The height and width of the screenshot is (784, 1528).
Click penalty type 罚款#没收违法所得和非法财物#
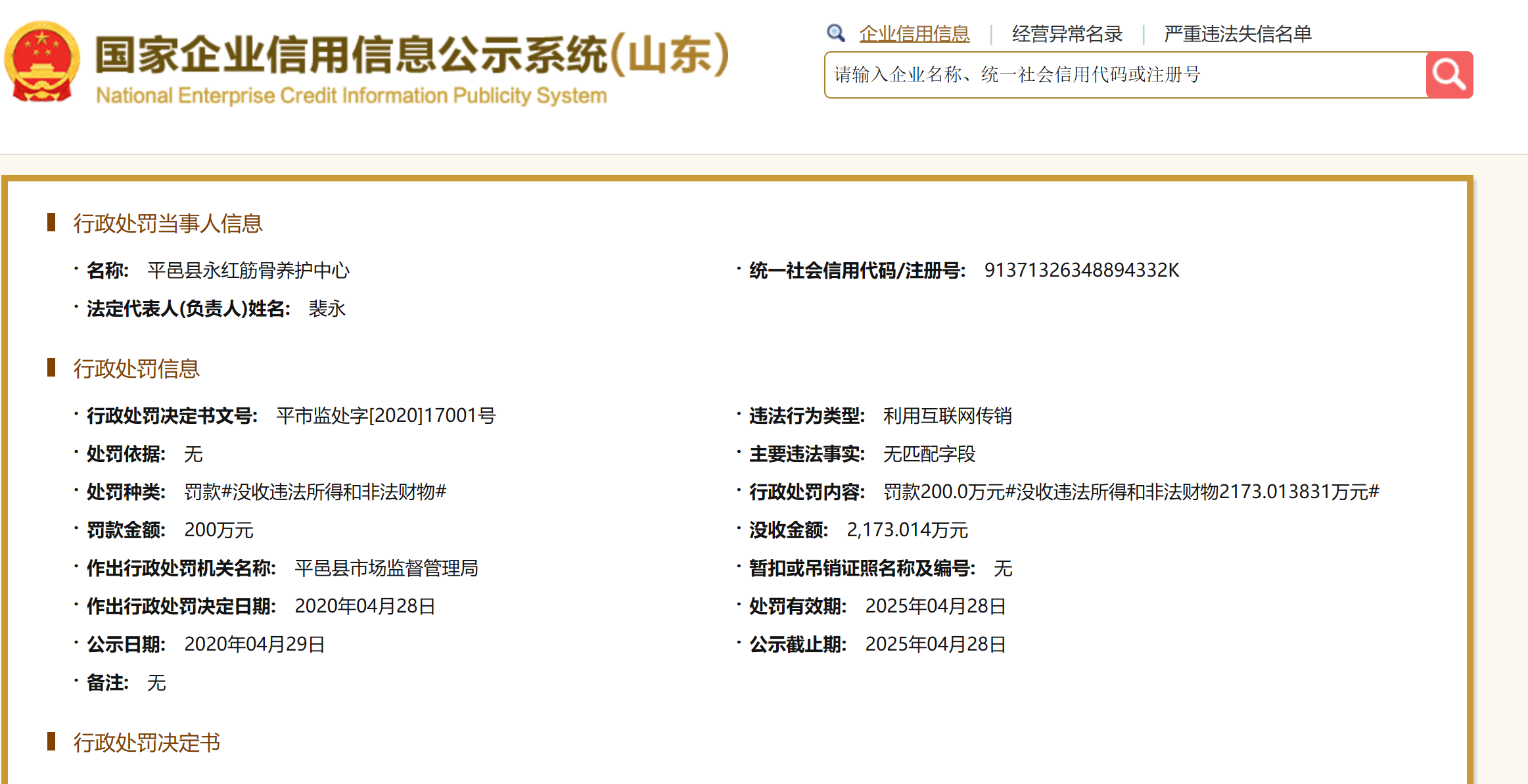[x=315, y=492]
